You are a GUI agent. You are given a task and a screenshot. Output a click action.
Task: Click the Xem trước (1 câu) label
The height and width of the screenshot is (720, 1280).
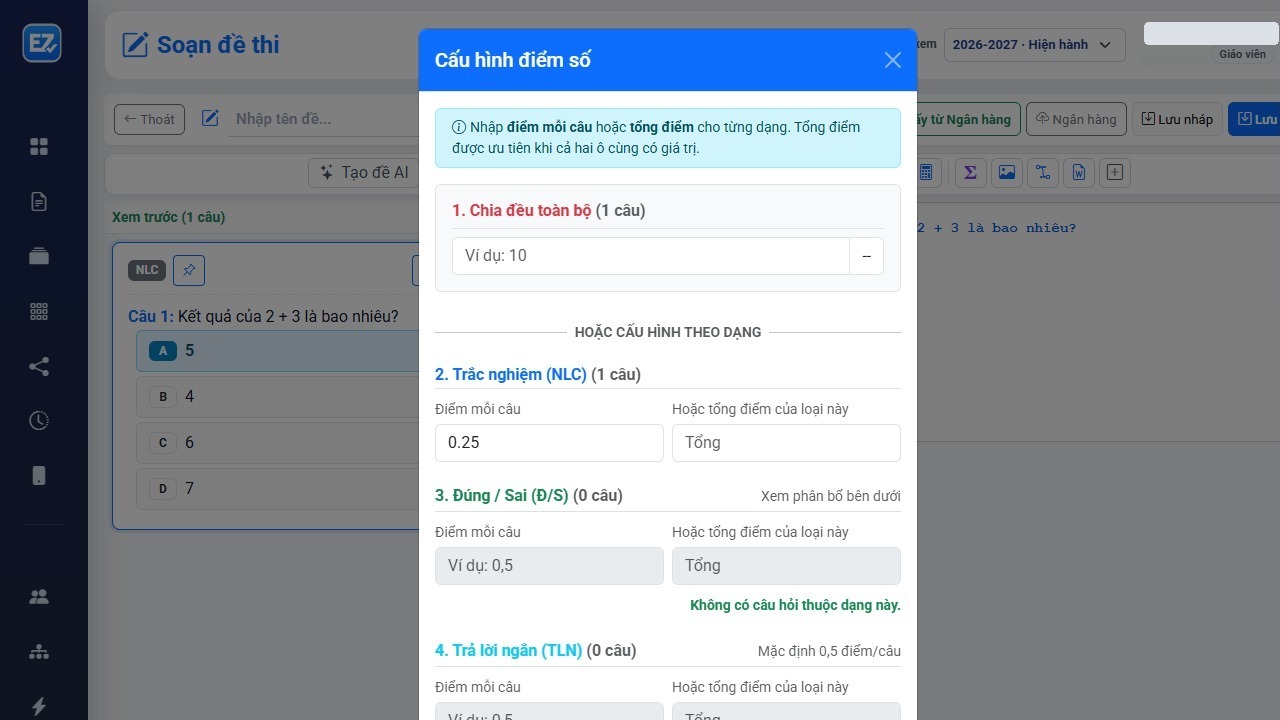pos(168,217)
